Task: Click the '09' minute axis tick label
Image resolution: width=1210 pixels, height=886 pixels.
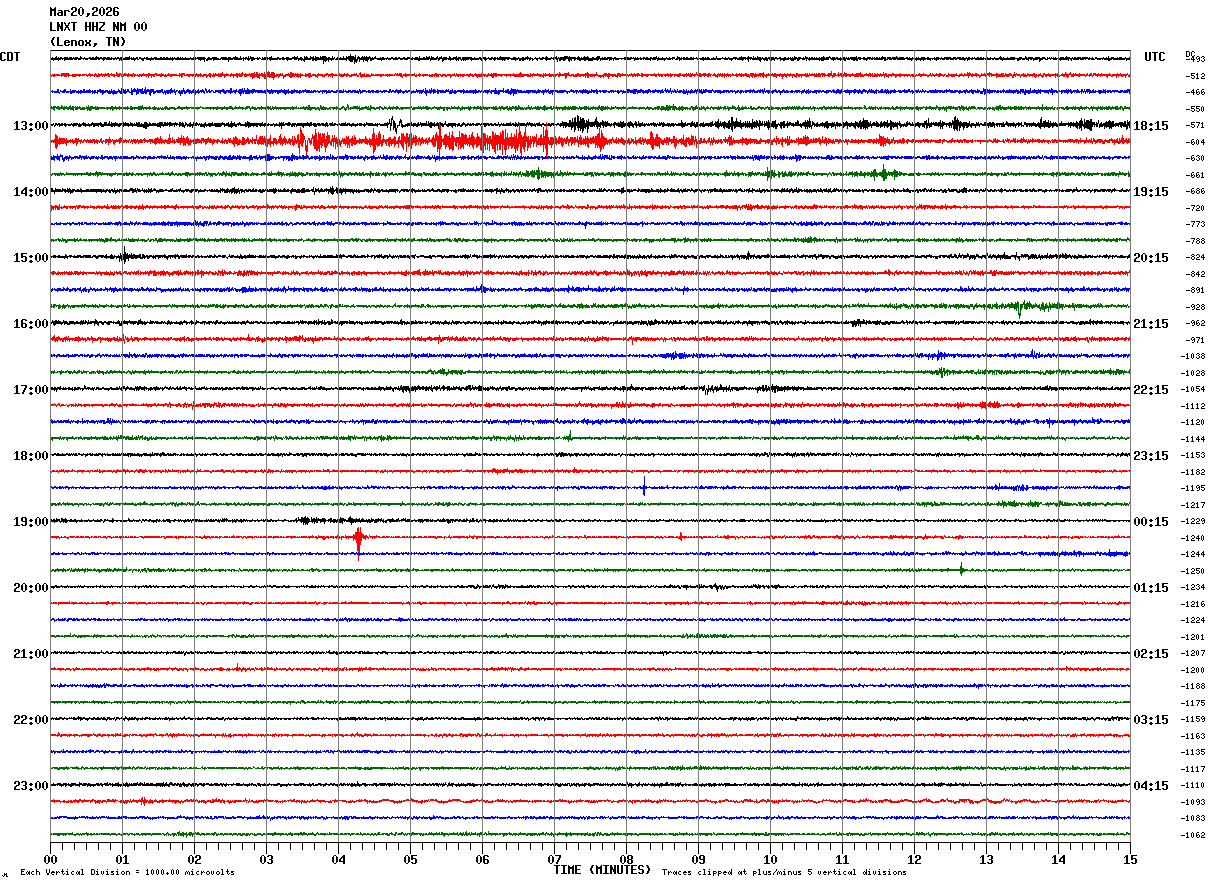Action: click(698, 859)
